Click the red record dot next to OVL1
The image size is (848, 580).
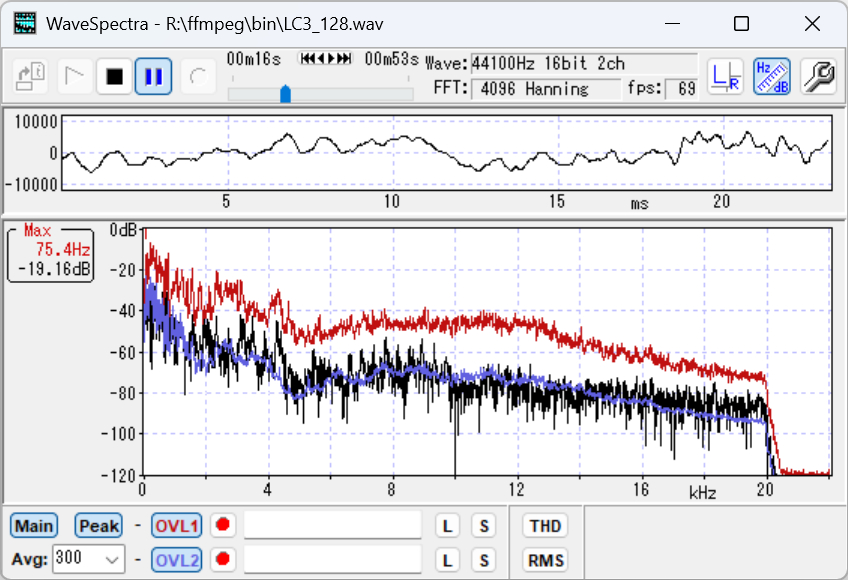tap(223, 525)
